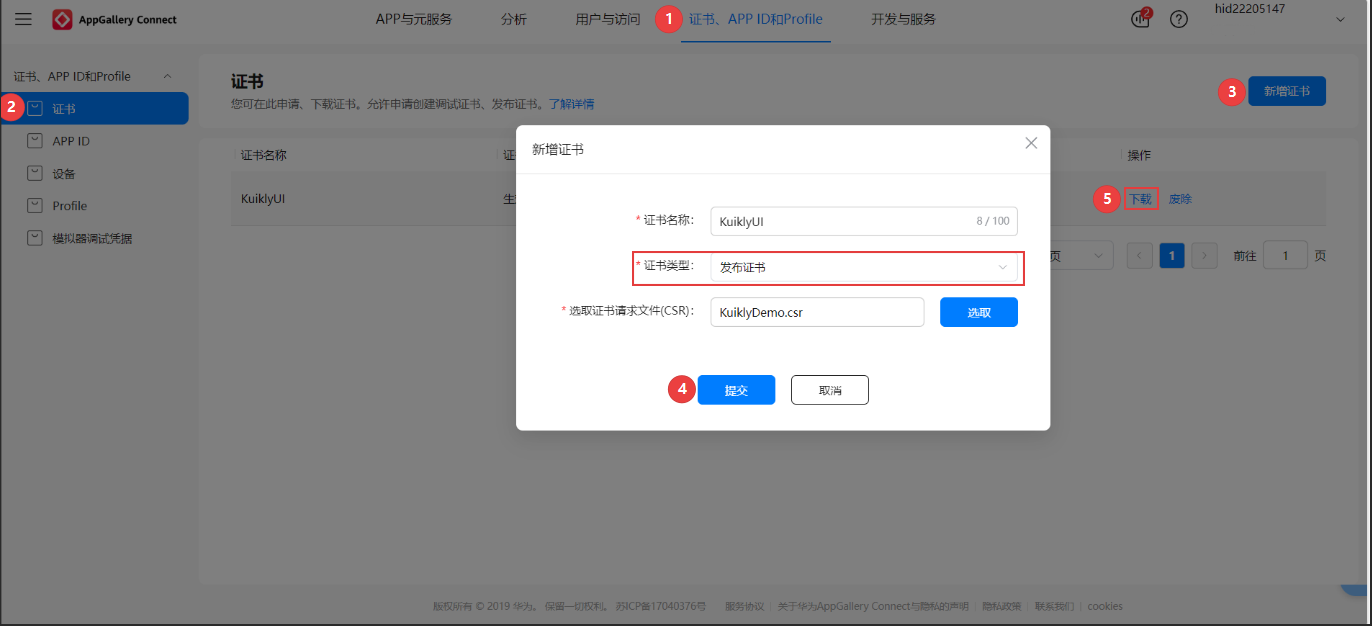The height and width of the screenshot is (626, 1372).
Task: Click the icon beside 模拟器调试凭据
Action: [x=35, y=238]
